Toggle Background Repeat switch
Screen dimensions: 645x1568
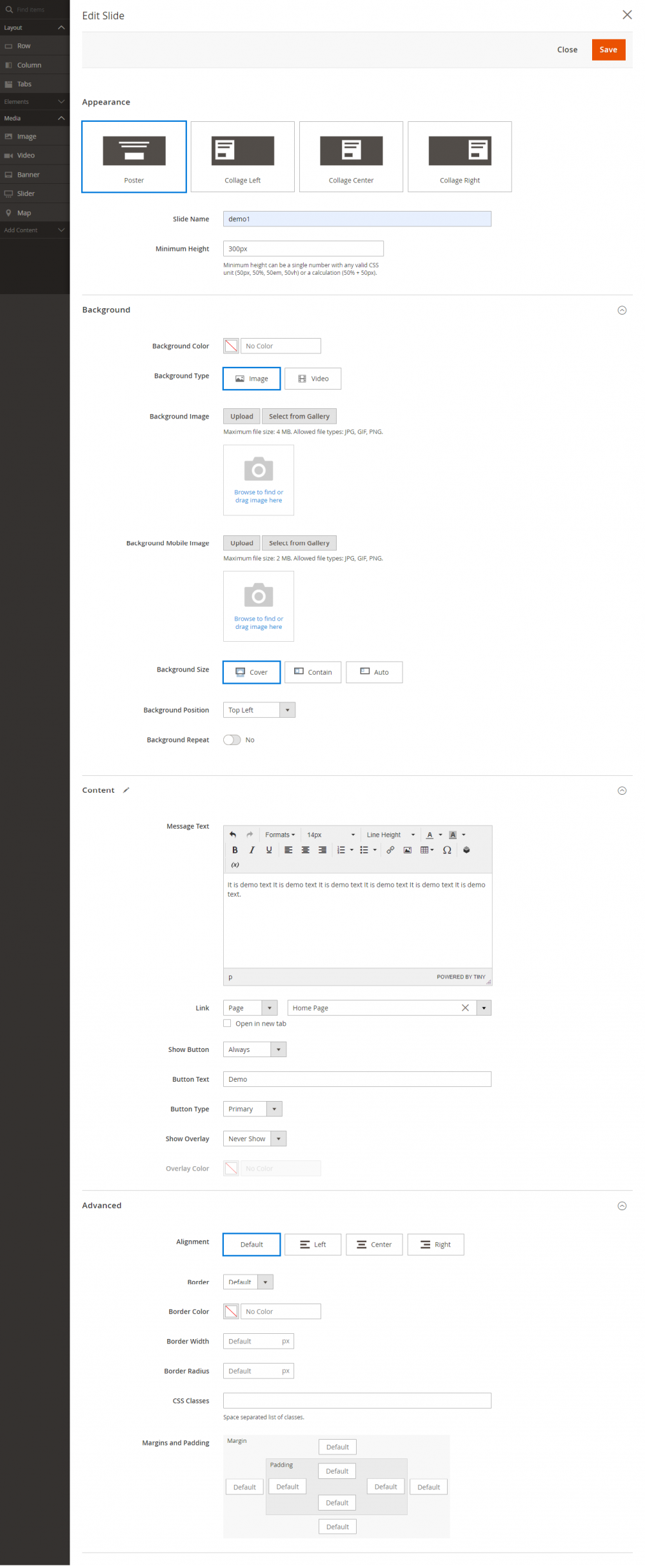tap(232, 739)
